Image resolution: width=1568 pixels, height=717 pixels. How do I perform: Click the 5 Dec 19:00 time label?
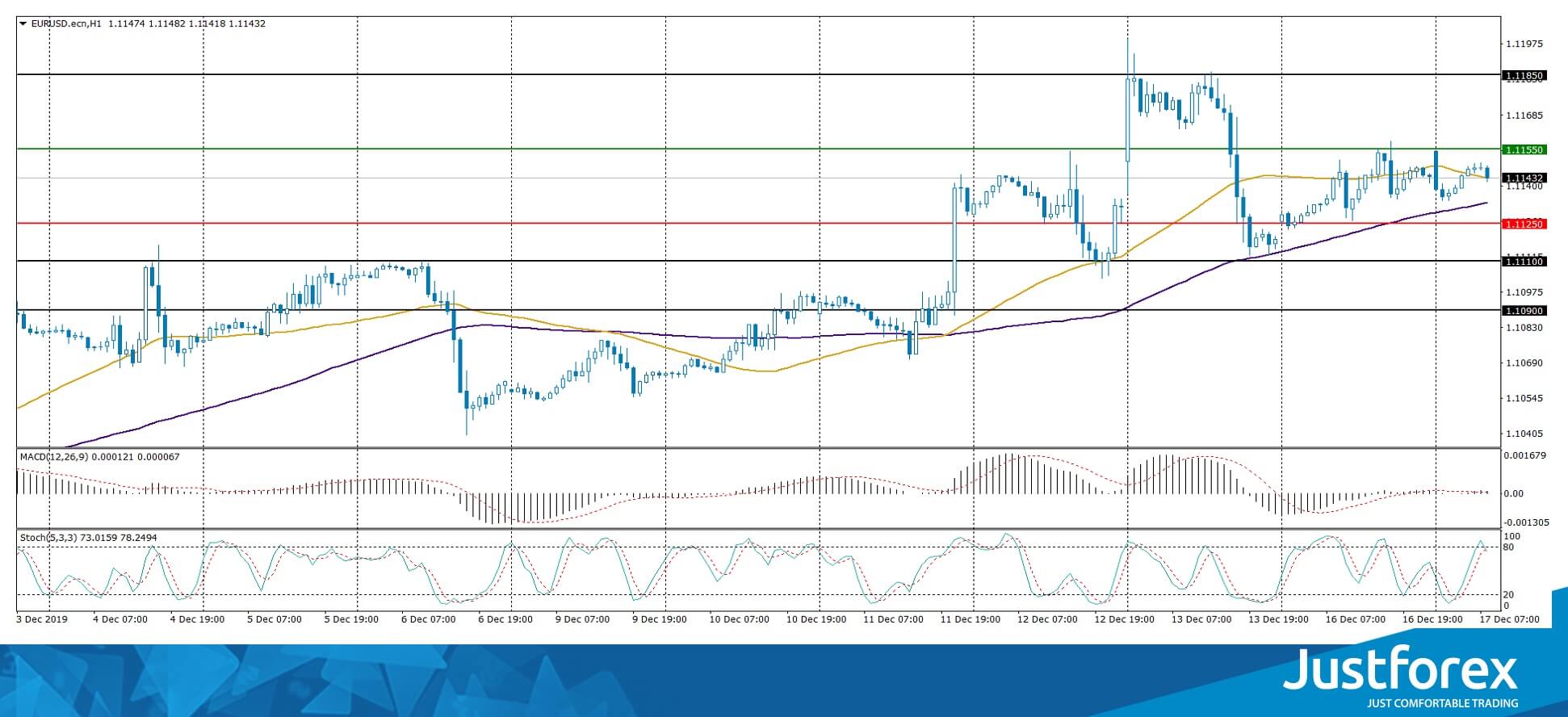coord(351,620)
